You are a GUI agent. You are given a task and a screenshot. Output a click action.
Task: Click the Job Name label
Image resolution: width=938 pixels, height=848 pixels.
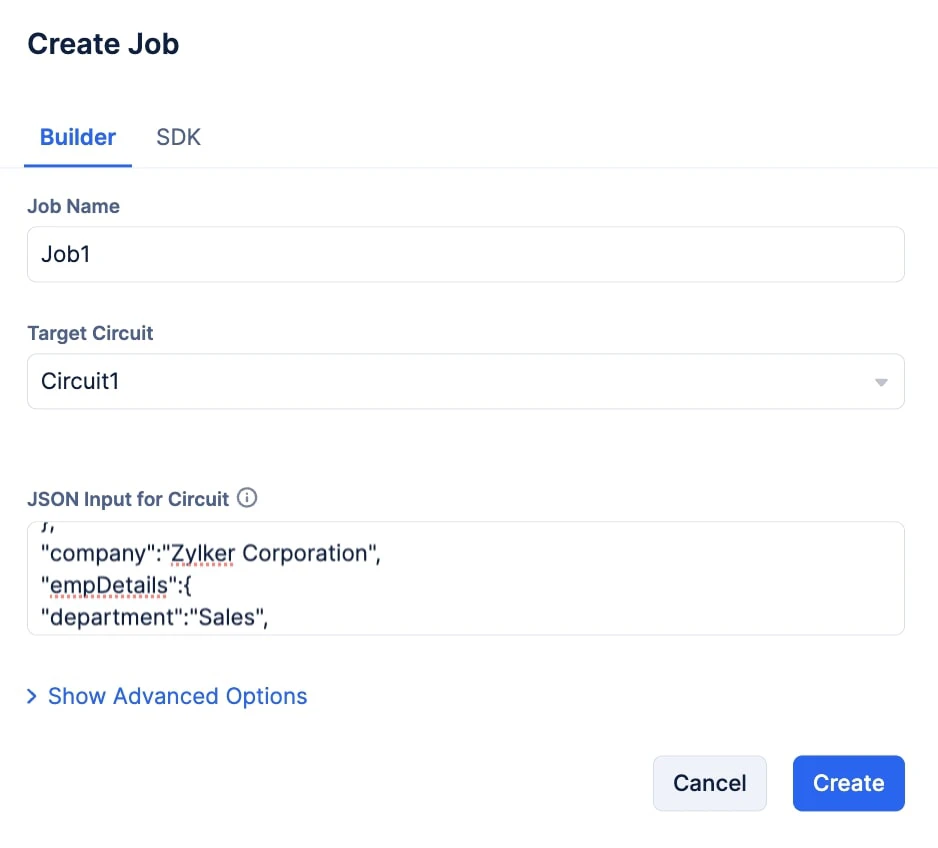tap(74, 206)
